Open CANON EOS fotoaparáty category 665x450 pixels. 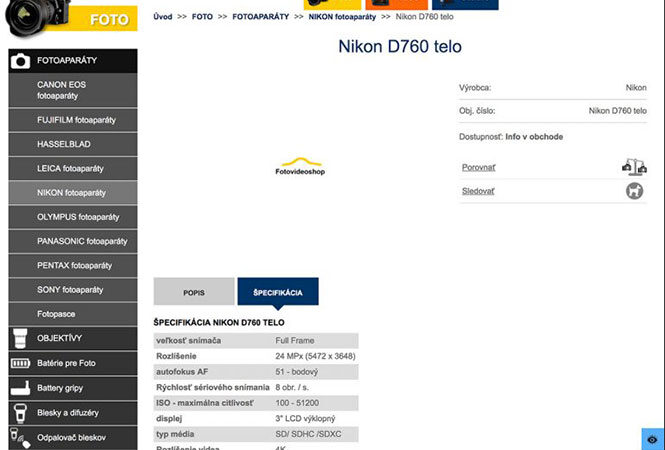pos(73,90)
